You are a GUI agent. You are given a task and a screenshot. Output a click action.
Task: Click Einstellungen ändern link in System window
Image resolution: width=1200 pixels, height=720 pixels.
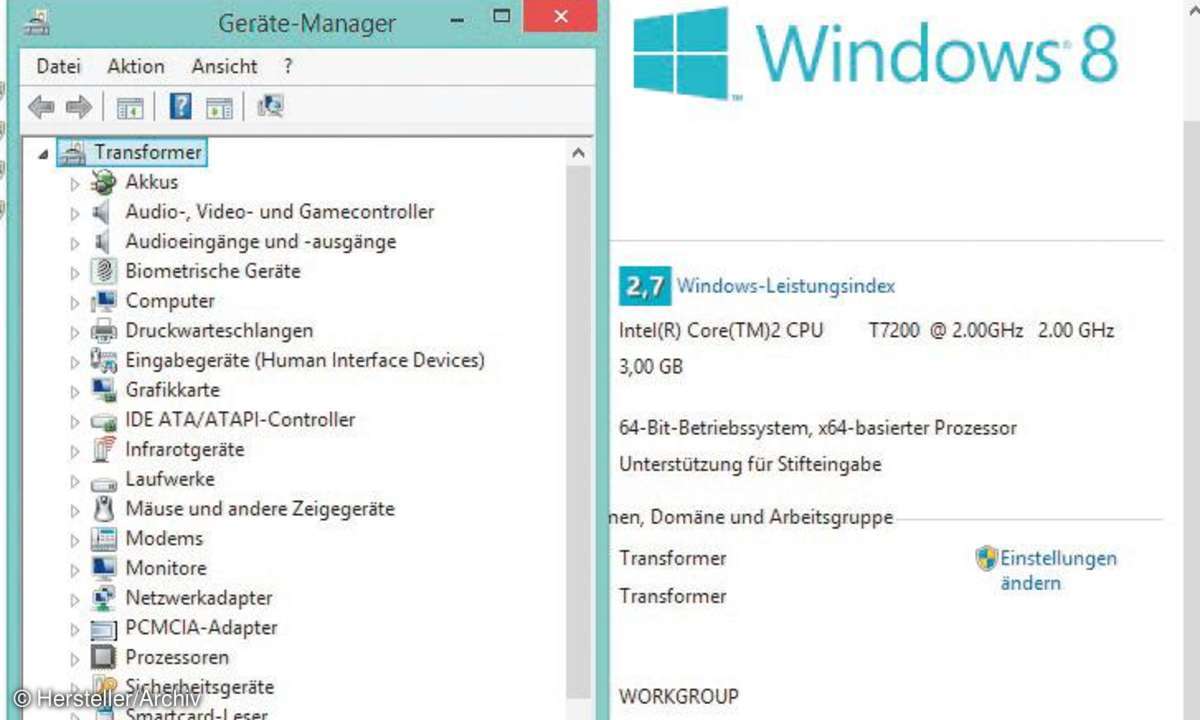pyautogui.click(x=1058, y=571)
